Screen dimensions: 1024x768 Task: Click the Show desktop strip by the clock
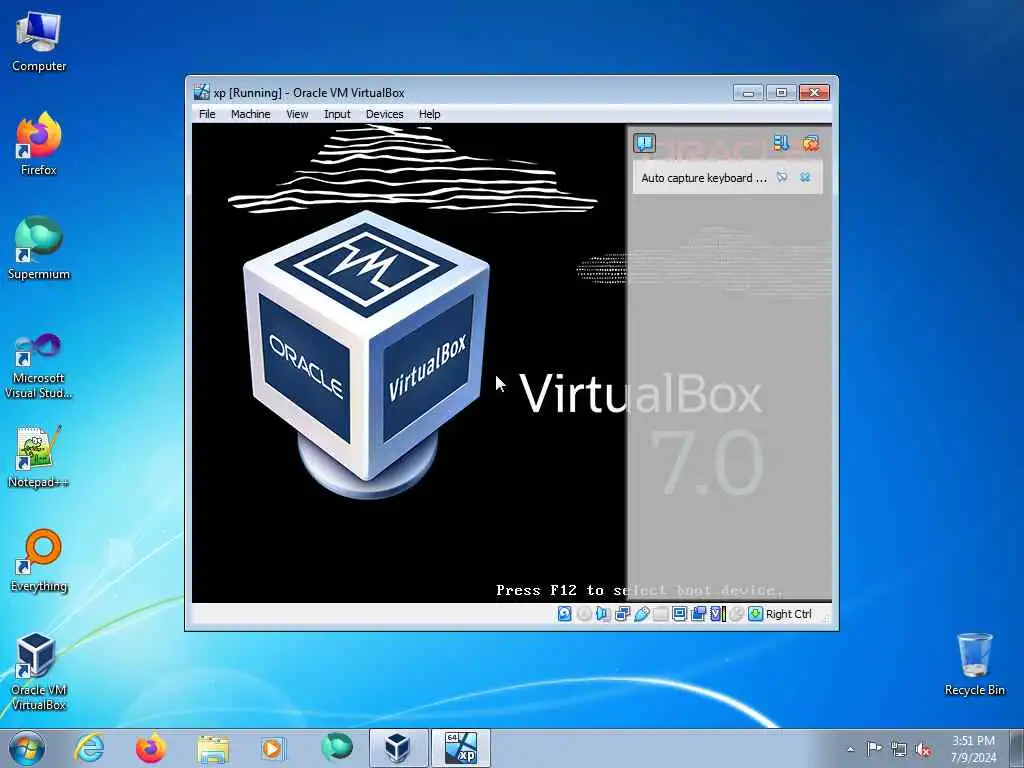click(1017, 749)
